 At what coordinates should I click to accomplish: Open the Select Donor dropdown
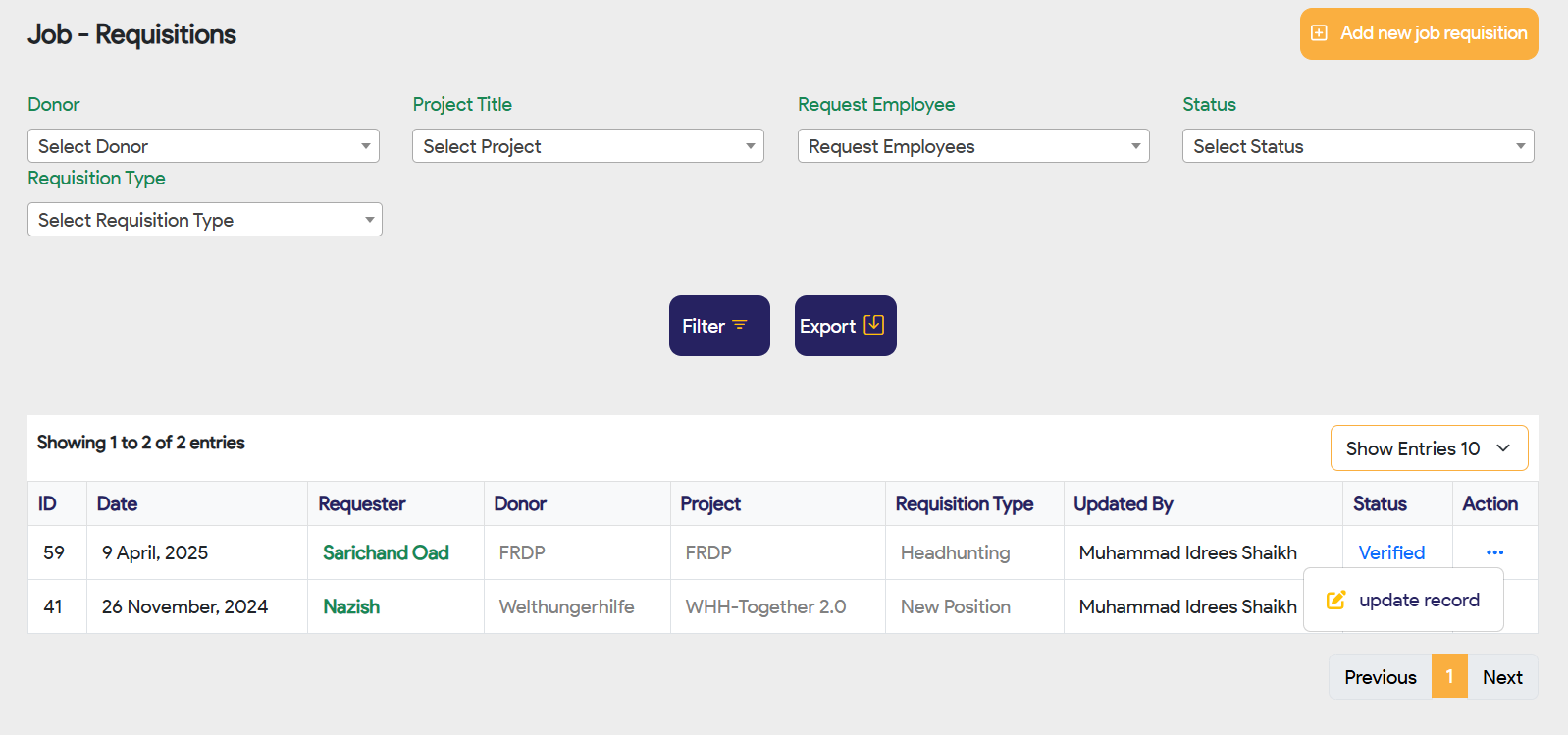[x=203, y=146]
